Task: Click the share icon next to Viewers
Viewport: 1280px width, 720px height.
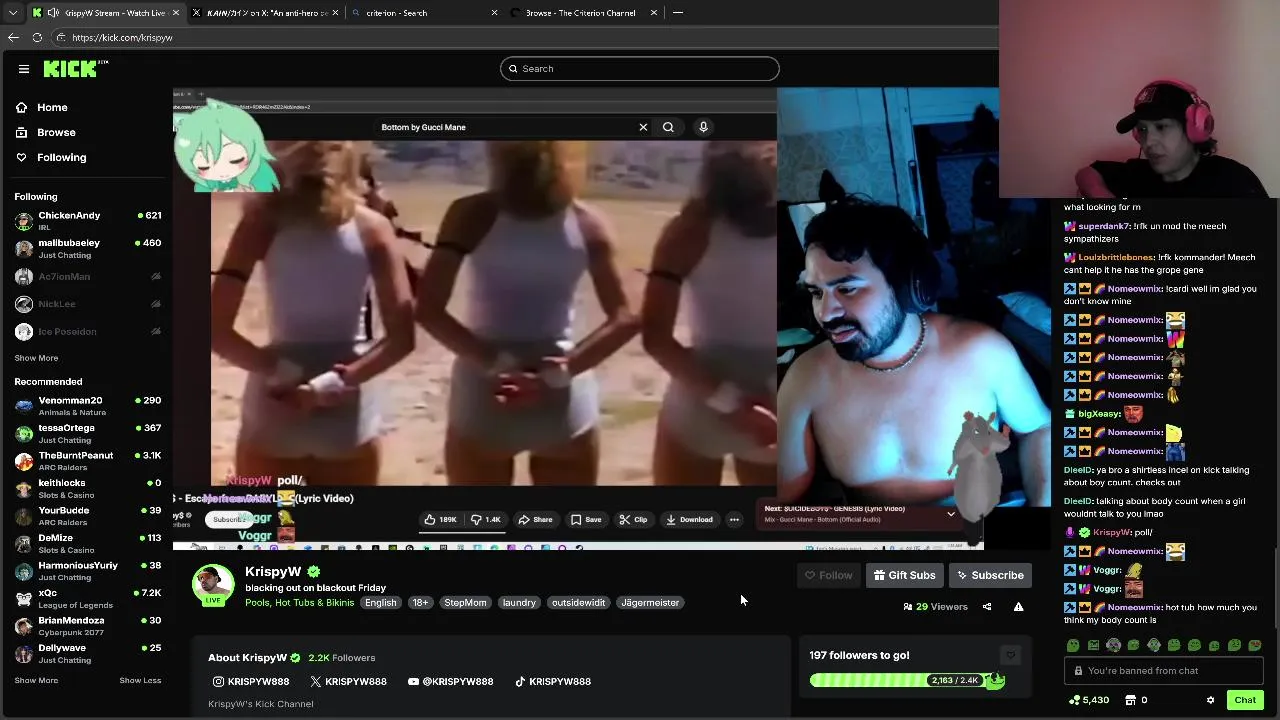Action: (987, 607)
